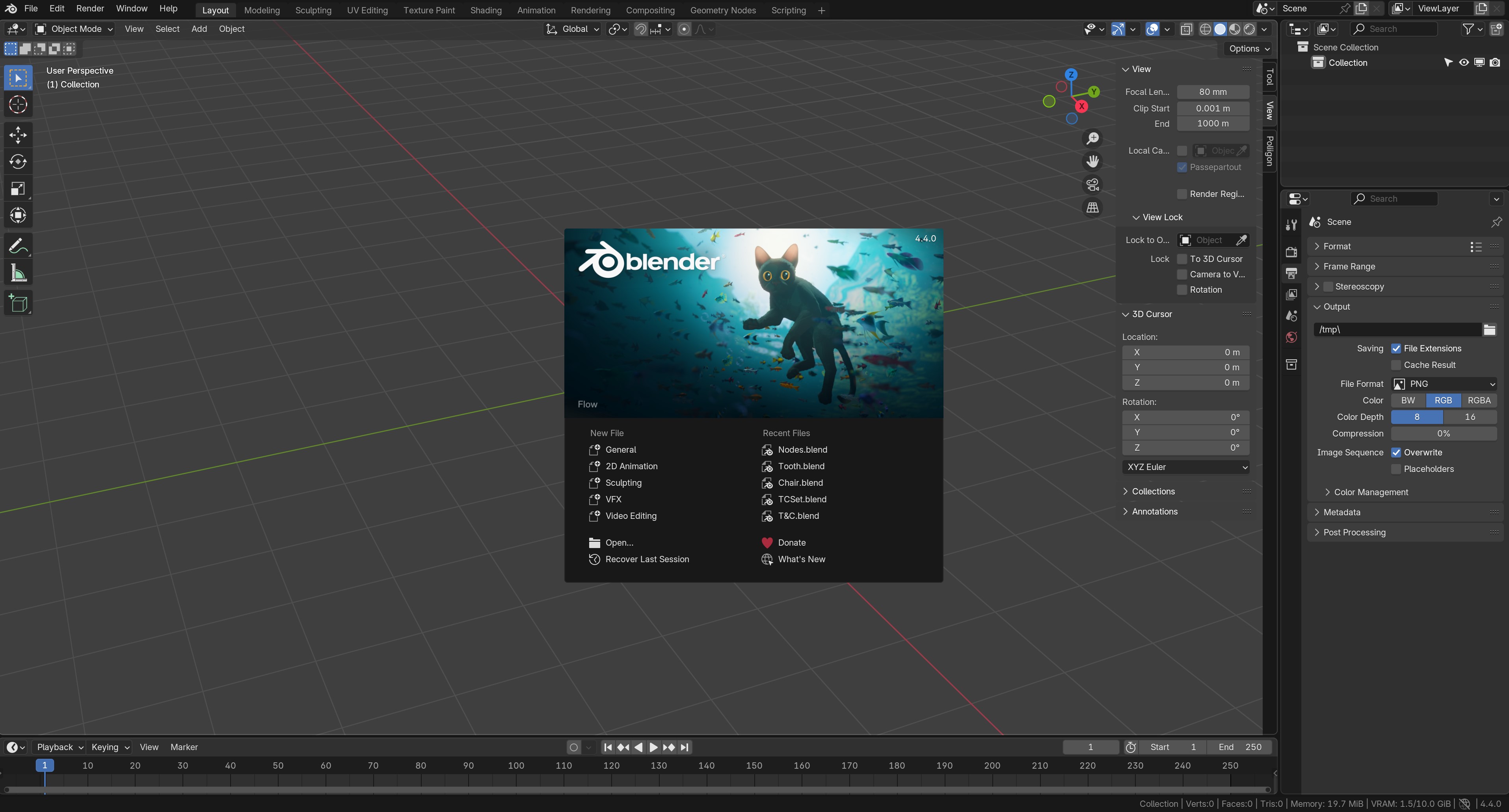Open the Render menu
1509x812 pixels.
click(90, 9)
